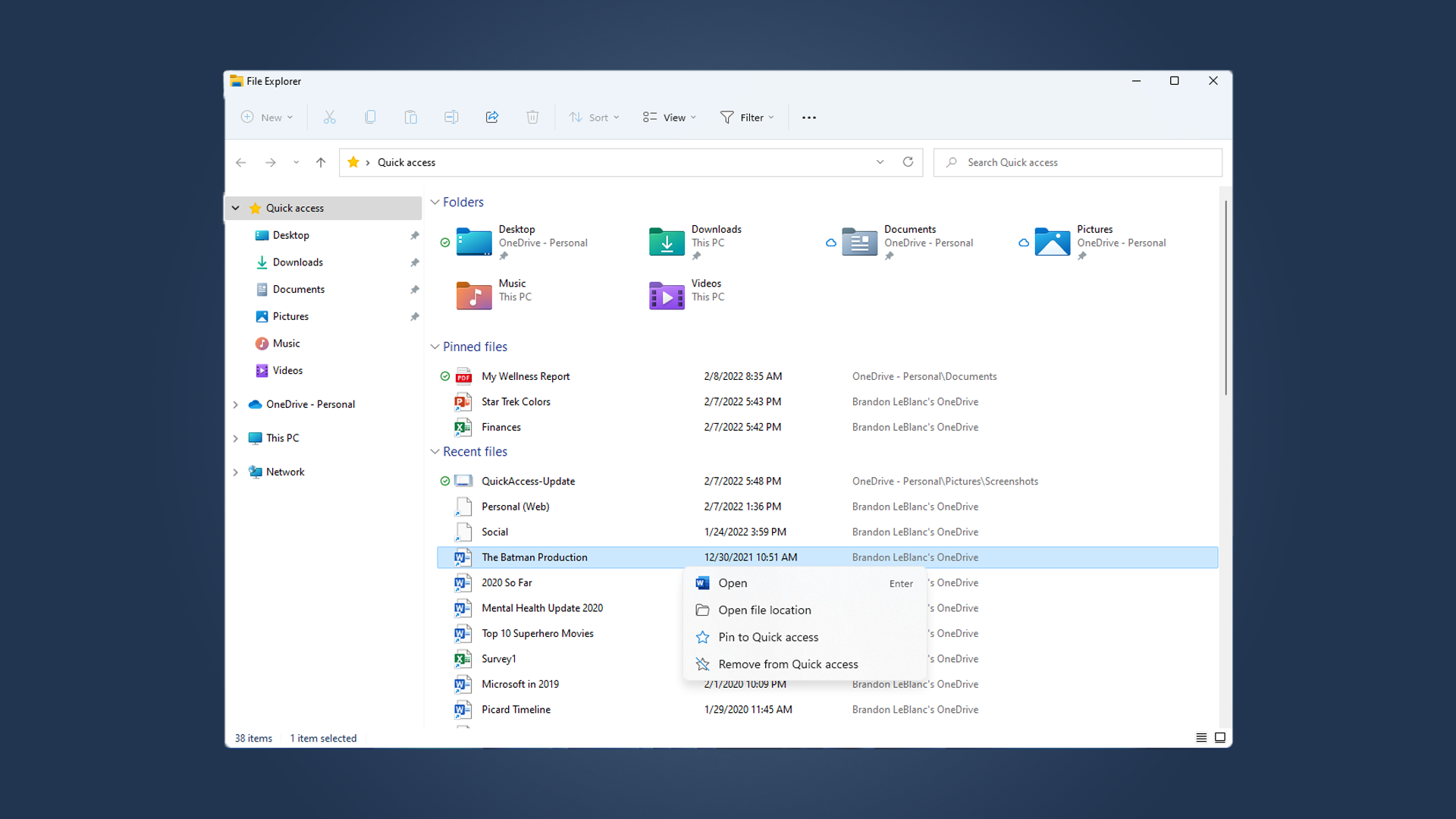Click the up one level navigation arrow
The width and height of the screenshot is (1456, 819).
(x=320, y=162)
